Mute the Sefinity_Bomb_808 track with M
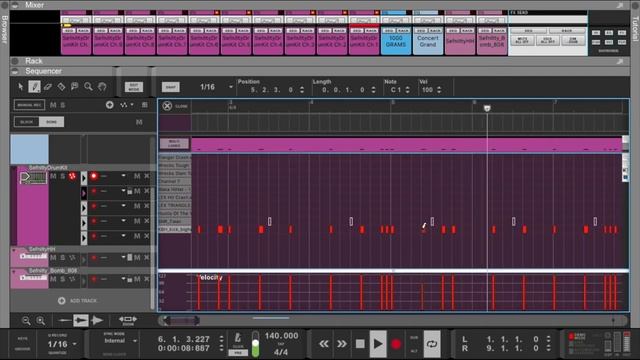 click(53, 279)
